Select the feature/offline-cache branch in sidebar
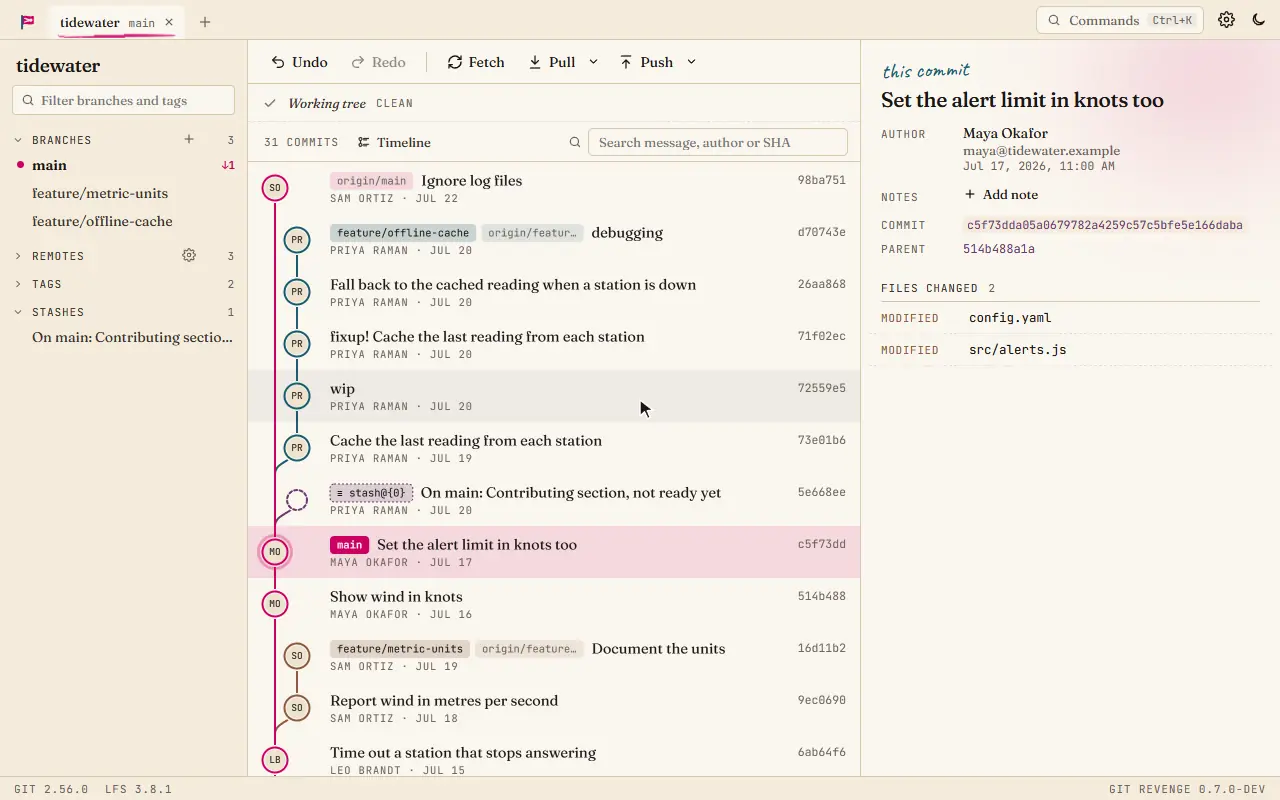 [x=124, y=221]
